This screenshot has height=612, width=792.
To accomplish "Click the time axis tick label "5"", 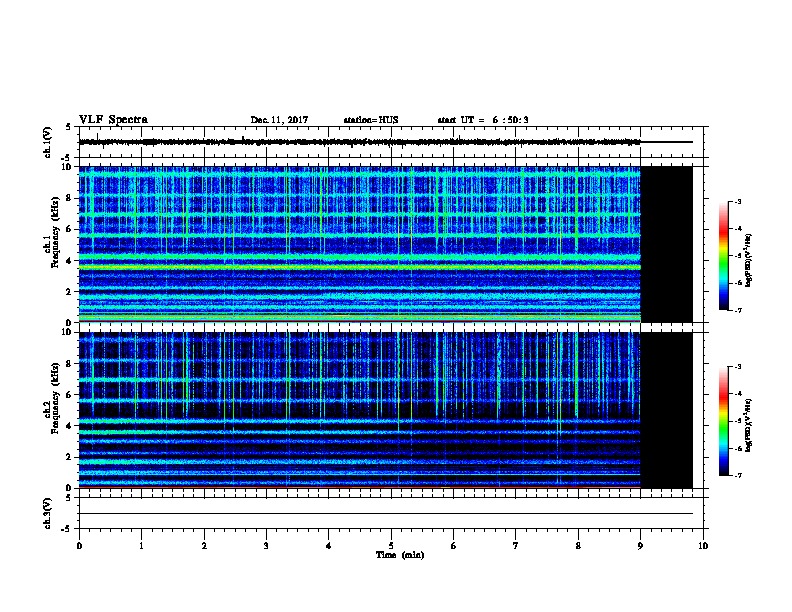I will [x=391, y=546].
